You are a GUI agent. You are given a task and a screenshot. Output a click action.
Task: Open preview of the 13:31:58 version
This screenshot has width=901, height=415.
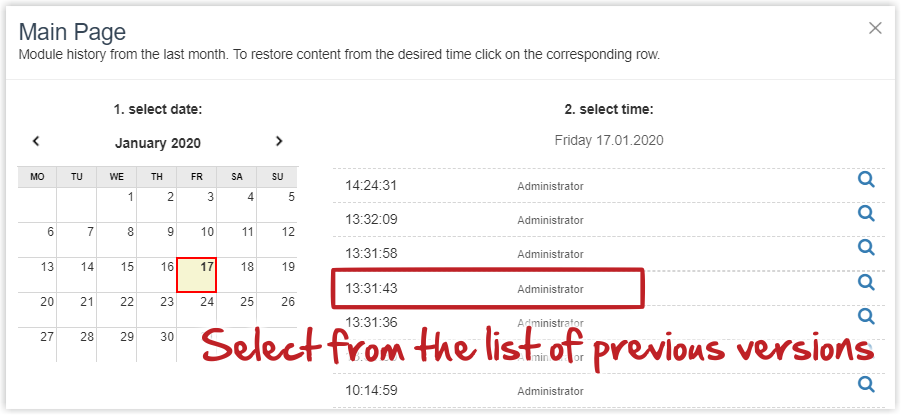click(x=866, y=248)
